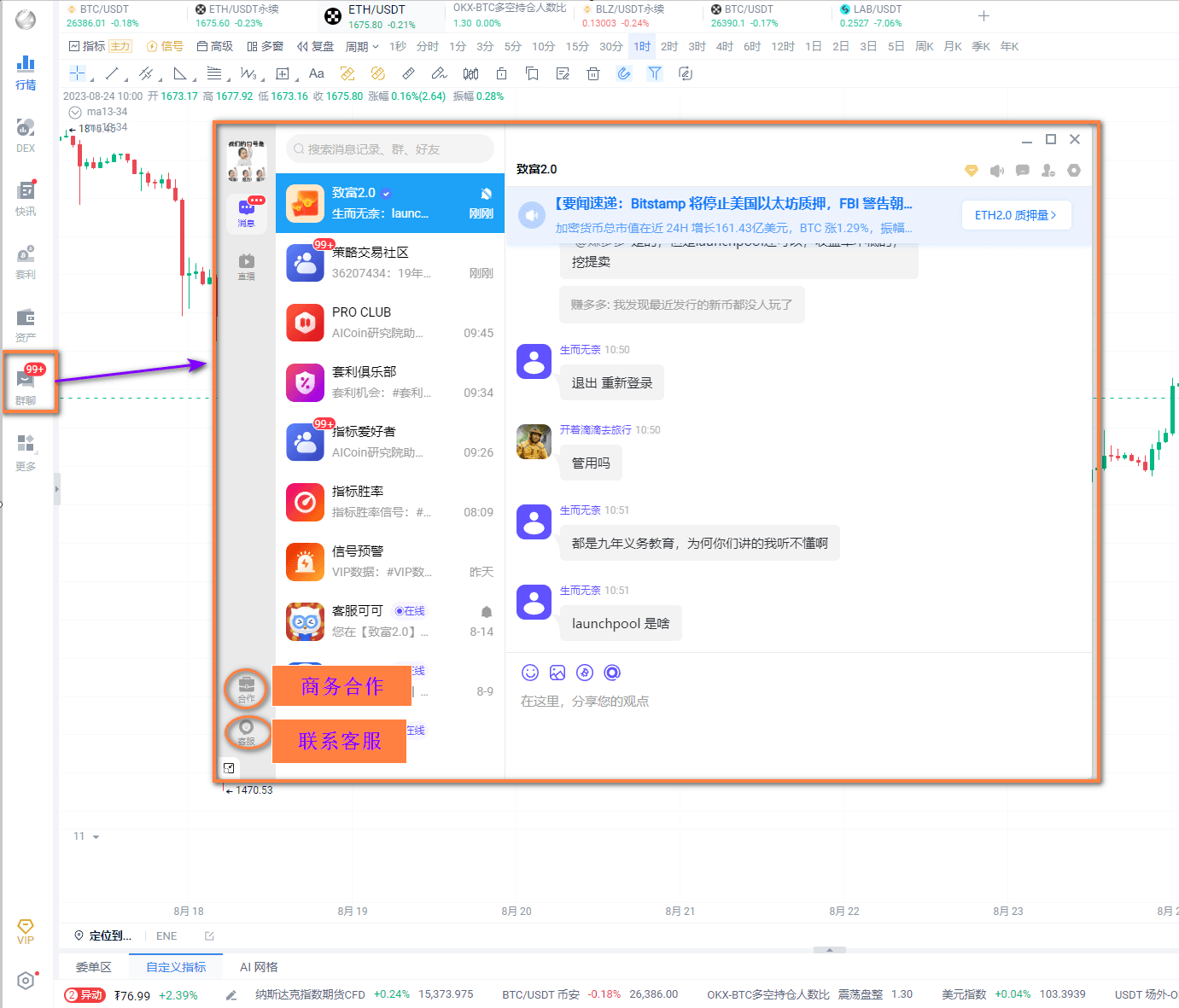Toggle the muted bell on 致富2.0 chat

tap(486, 194)
